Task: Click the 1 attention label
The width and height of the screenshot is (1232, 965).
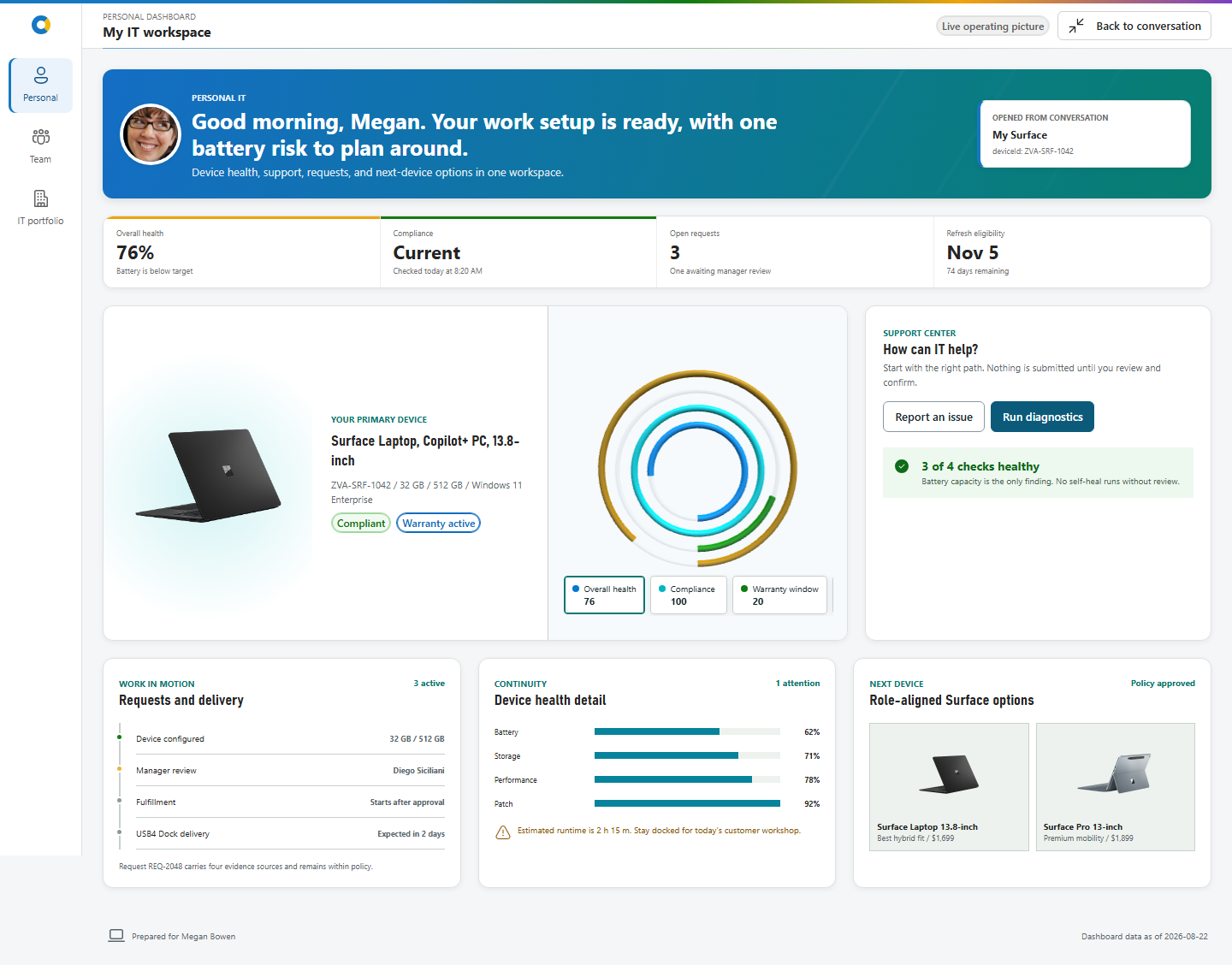Action: 797,684
